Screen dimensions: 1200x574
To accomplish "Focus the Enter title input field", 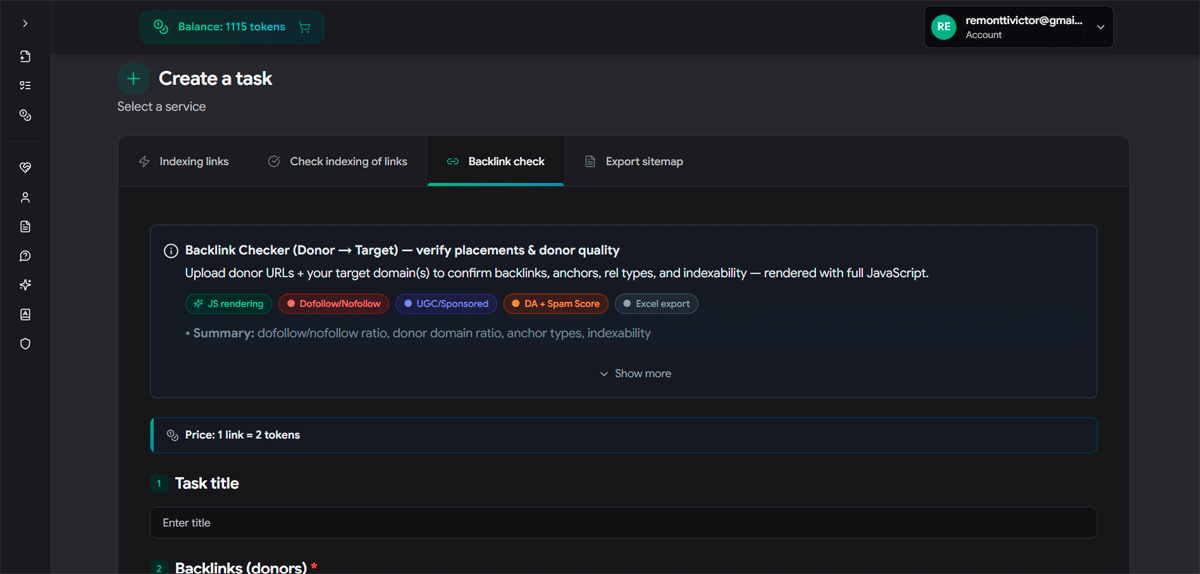I will [623, 523].
